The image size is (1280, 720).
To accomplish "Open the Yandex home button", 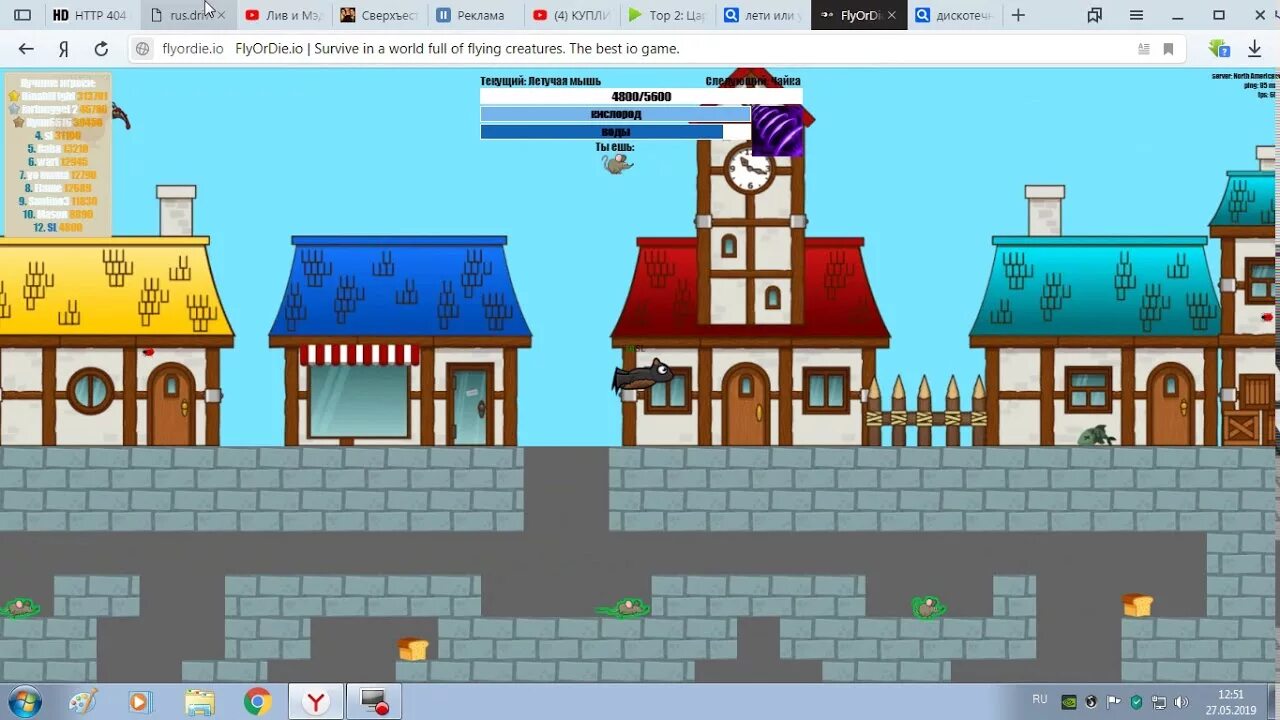I will [63, 48].
